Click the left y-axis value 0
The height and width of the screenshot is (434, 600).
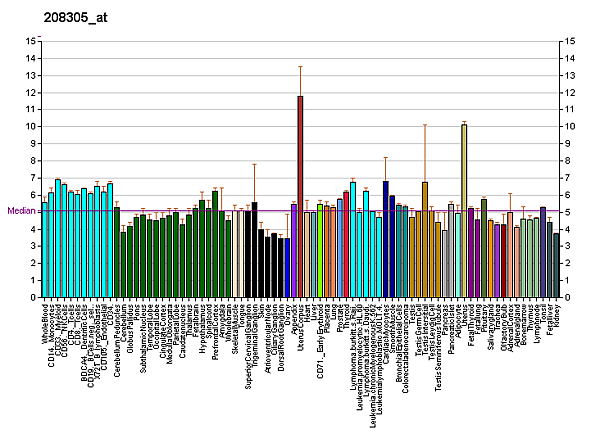tap(32, 298)
